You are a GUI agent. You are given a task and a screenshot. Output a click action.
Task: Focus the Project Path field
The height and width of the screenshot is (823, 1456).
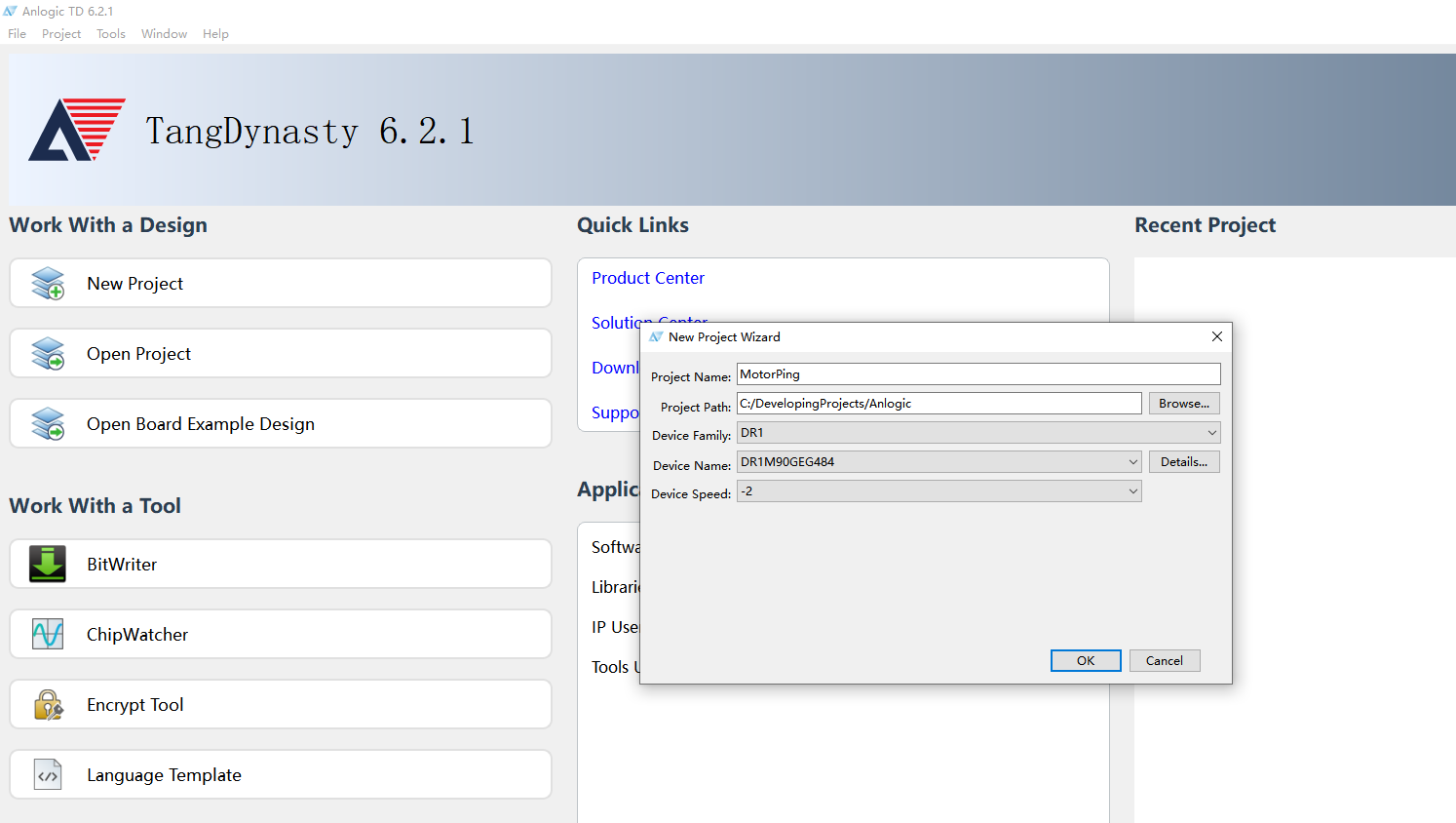(939, 404)
